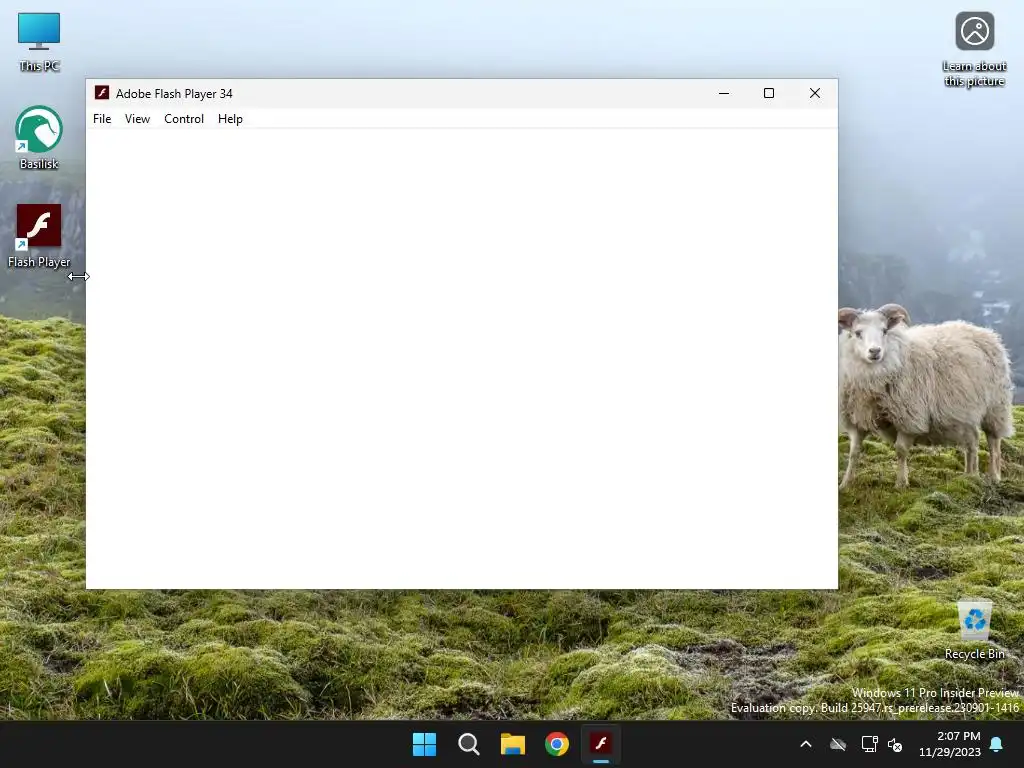Screen dimensions: 1024x768
Task: Open the clock showing 2:07 PM
Action: tap(950, 744)
